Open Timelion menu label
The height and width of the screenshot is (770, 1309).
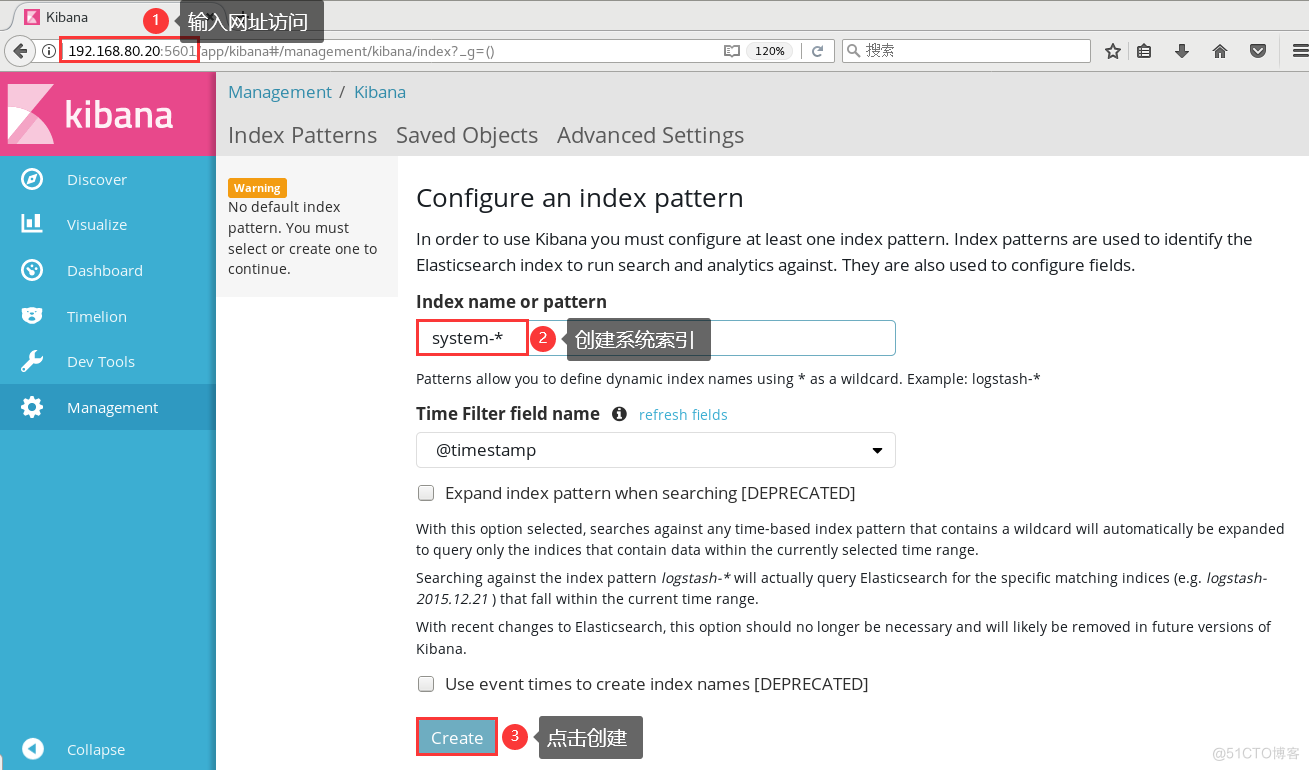[97, 317]
